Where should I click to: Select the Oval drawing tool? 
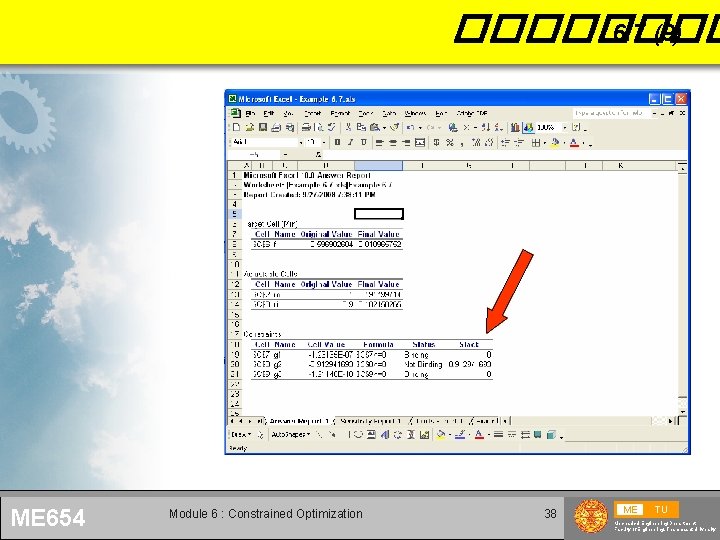coord(358,434)
